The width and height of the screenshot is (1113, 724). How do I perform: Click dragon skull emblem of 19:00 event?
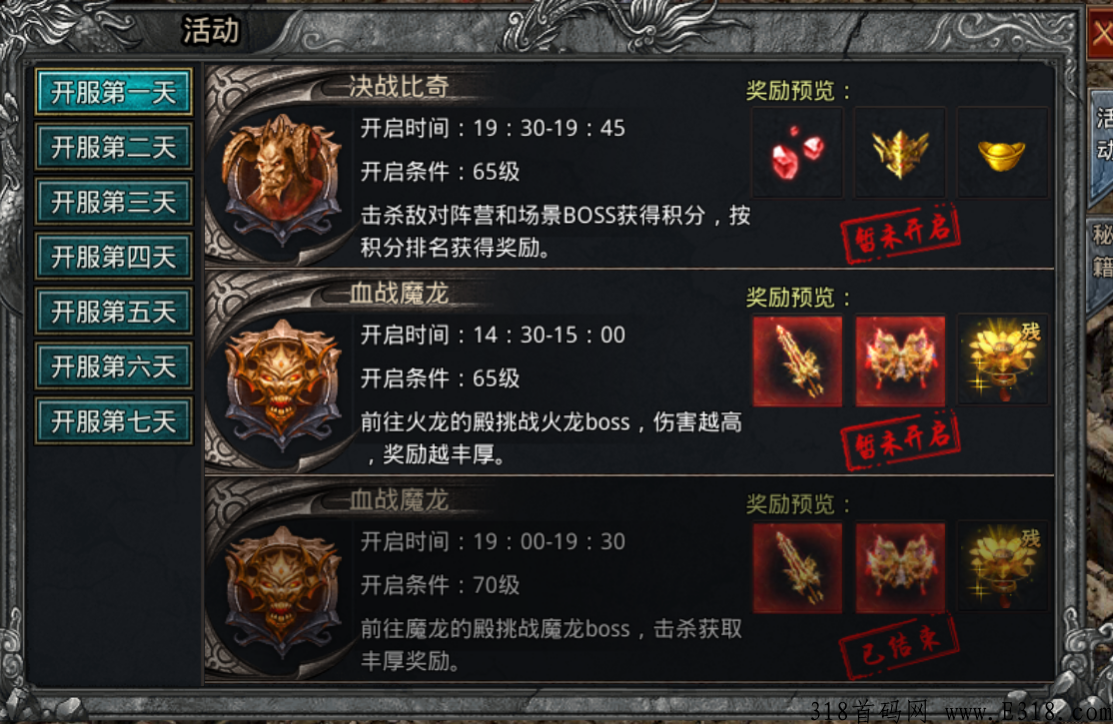click(x=283, y=591)
